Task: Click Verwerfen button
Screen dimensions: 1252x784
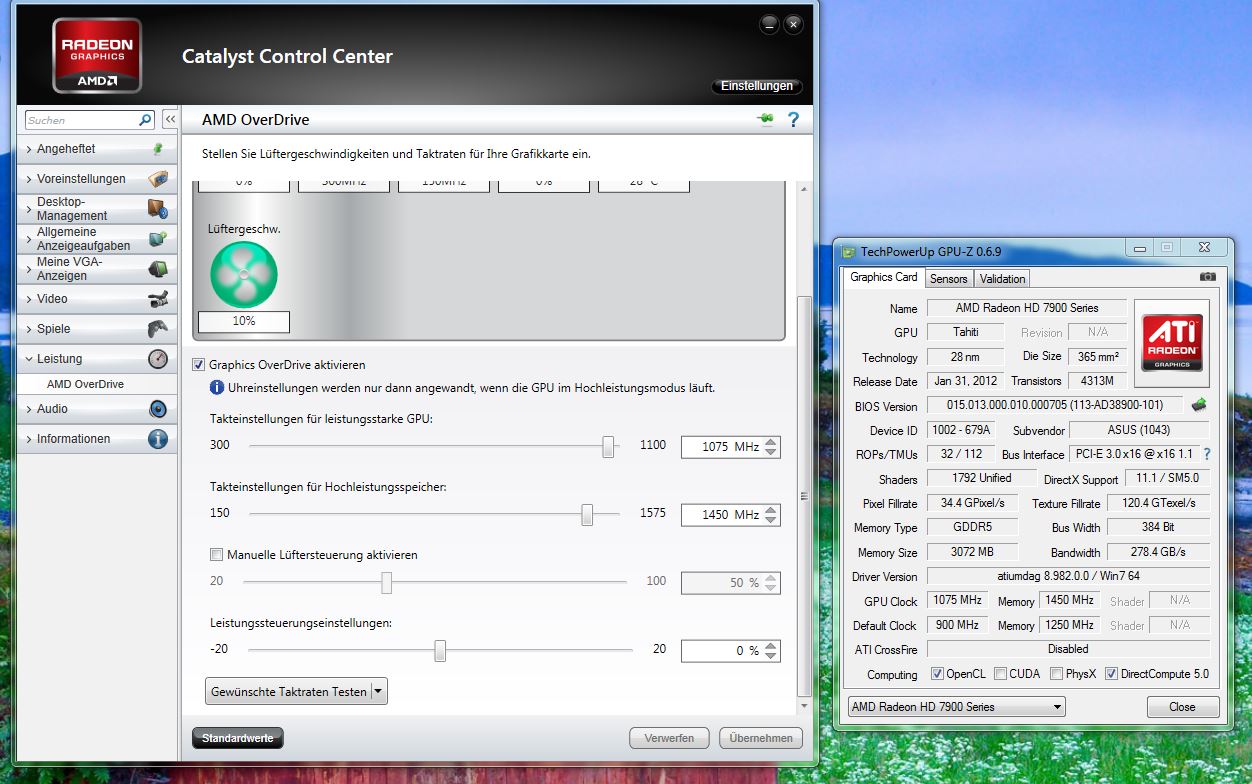Action: [x=669, y=738]
